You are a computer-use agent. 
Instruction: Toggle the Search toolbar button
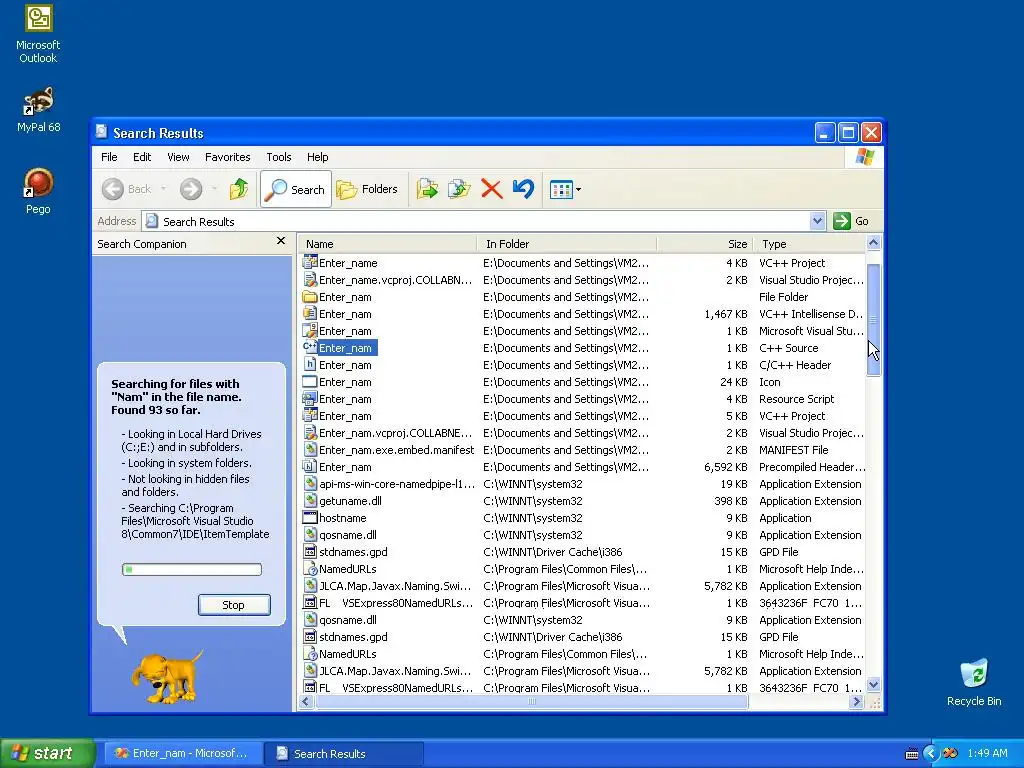pyautogui.click(x=296, y=189)
